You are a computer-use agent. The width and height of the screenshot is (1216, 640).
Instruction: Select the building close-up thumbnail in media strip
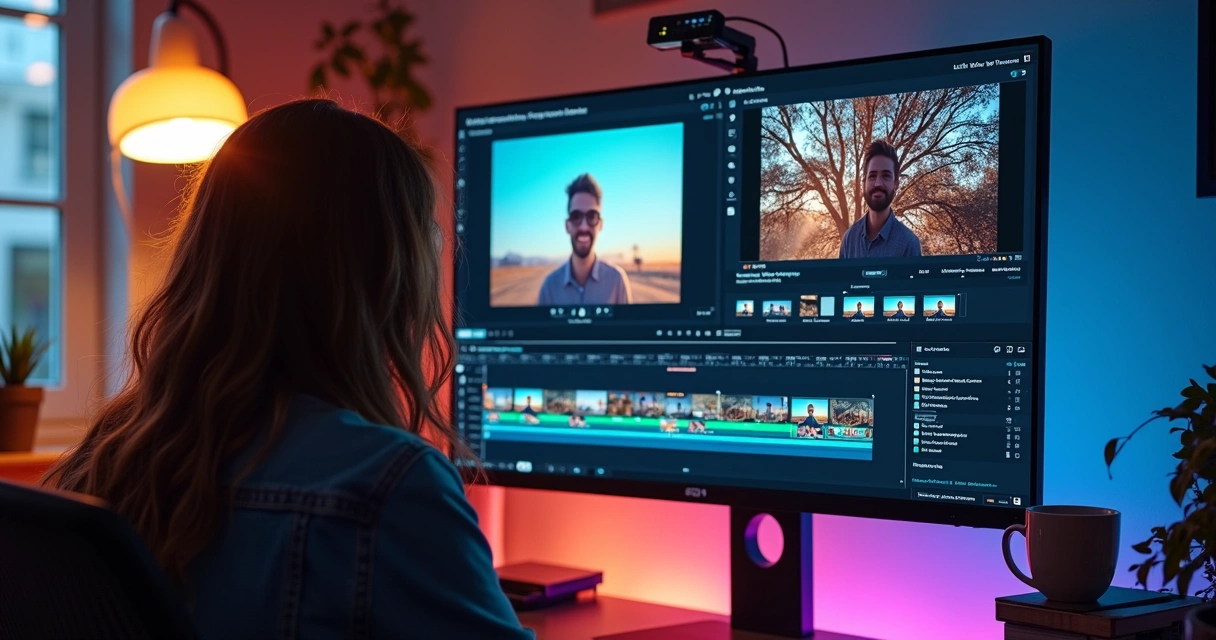(x=808, y=306)
